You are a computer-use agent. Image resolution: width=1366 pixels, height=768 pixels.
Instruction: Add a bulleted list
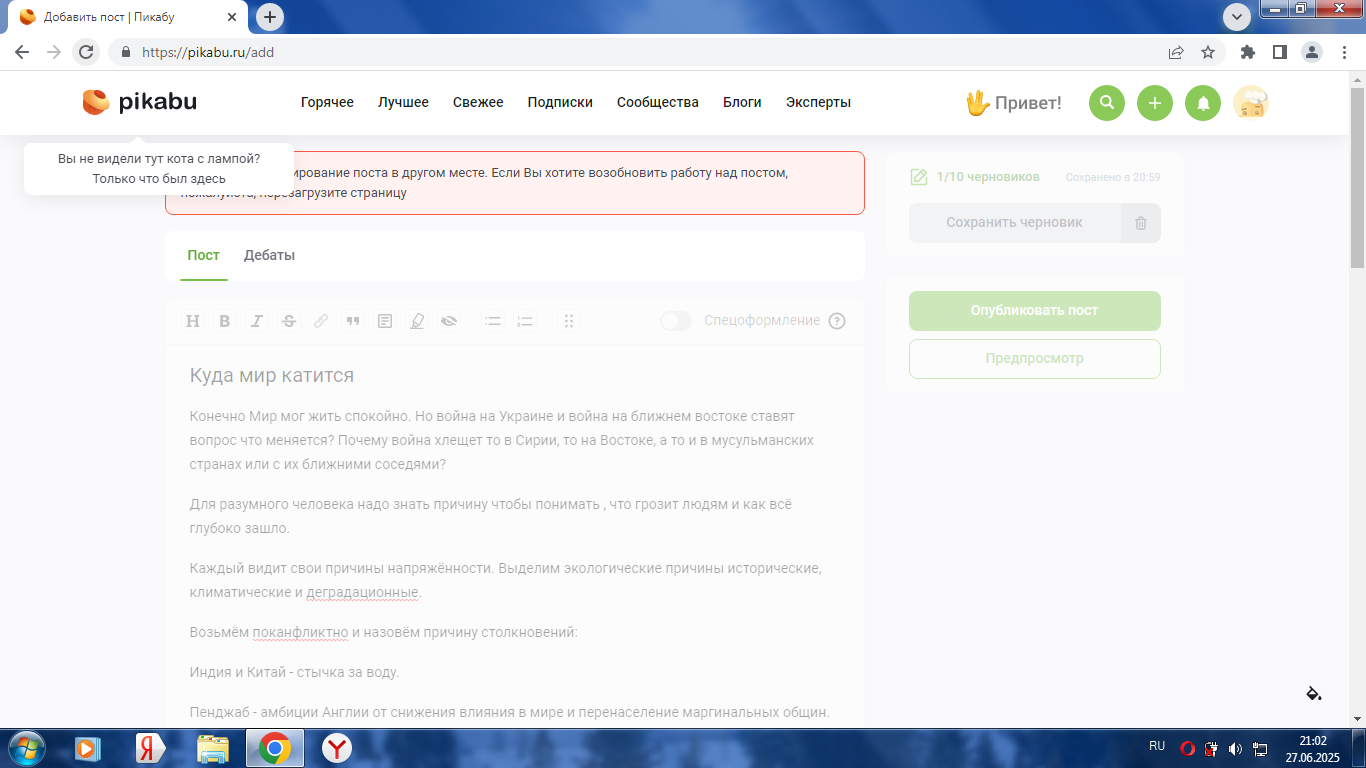point(493,321)
